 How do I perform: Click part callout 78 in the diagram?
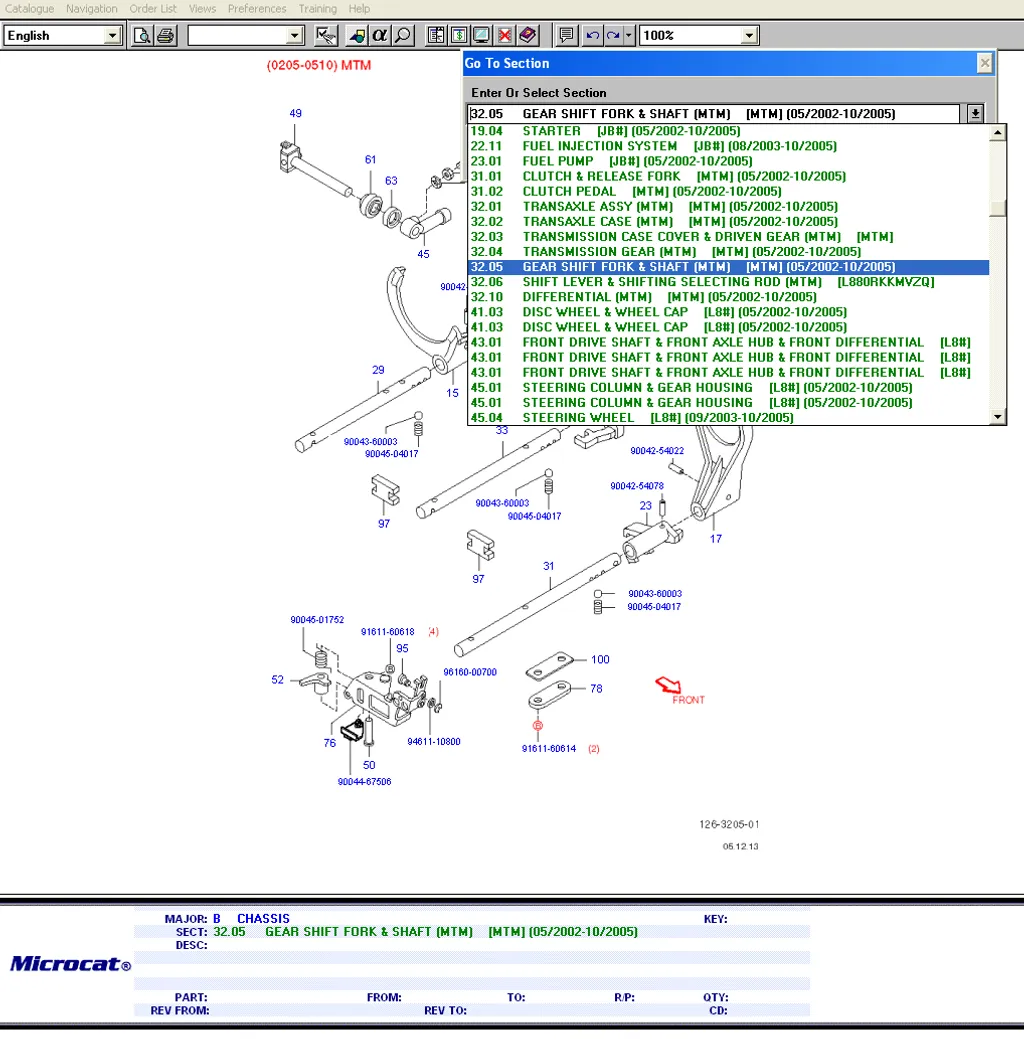[597, 689]
